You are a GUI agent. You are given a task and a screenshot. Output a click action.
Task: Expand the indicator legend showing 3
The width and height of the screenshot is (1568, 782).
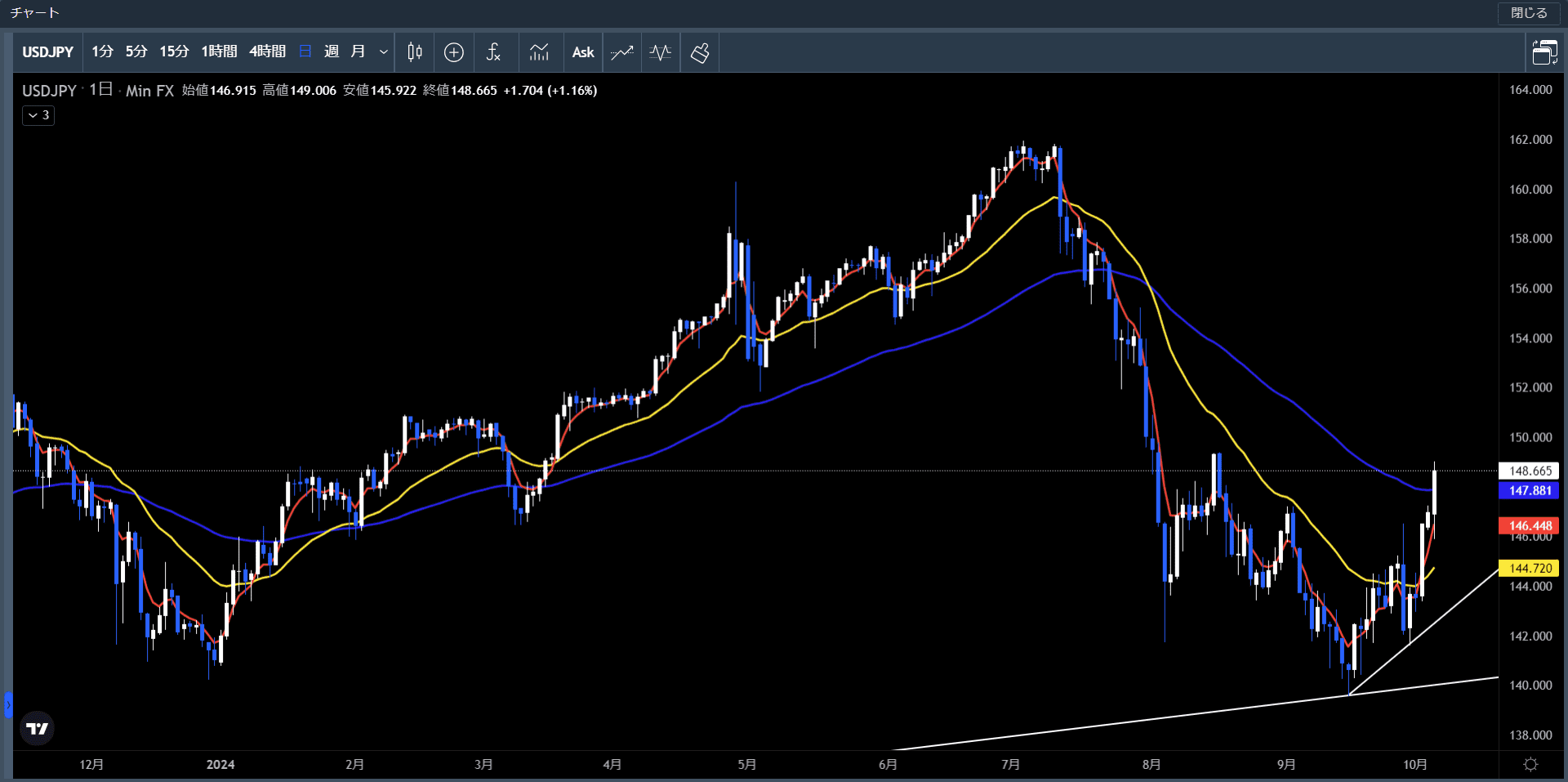38,115
